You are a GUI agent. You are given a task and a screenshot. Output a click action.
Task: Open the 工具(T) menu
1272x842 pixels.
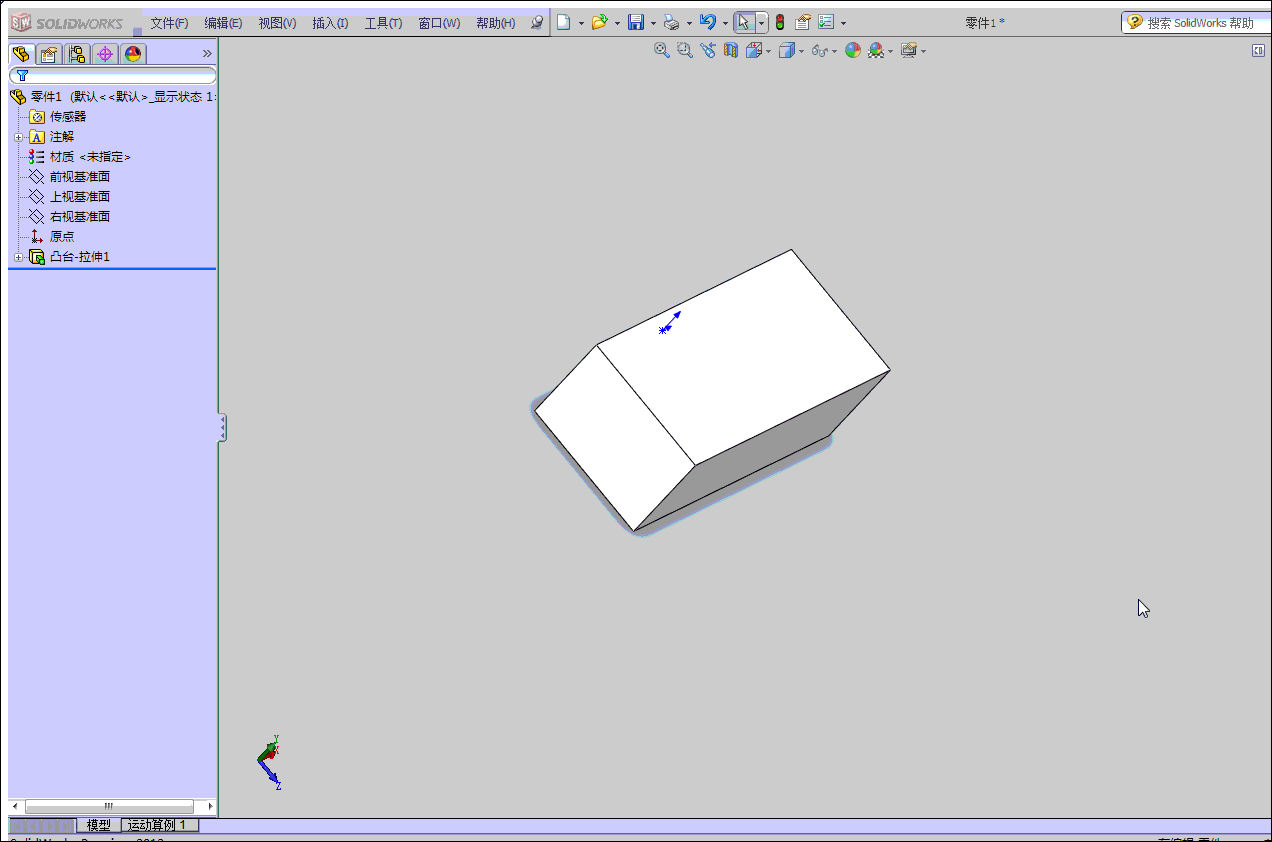383,23
